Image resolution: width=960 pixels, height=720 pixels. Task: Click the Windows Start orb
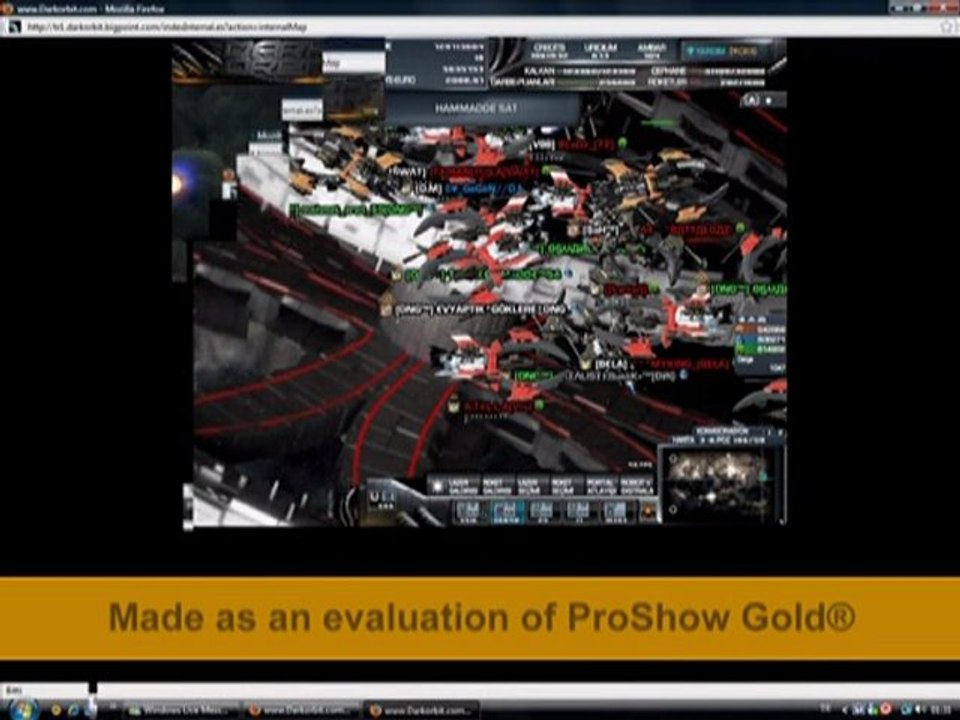pos(23,710)
